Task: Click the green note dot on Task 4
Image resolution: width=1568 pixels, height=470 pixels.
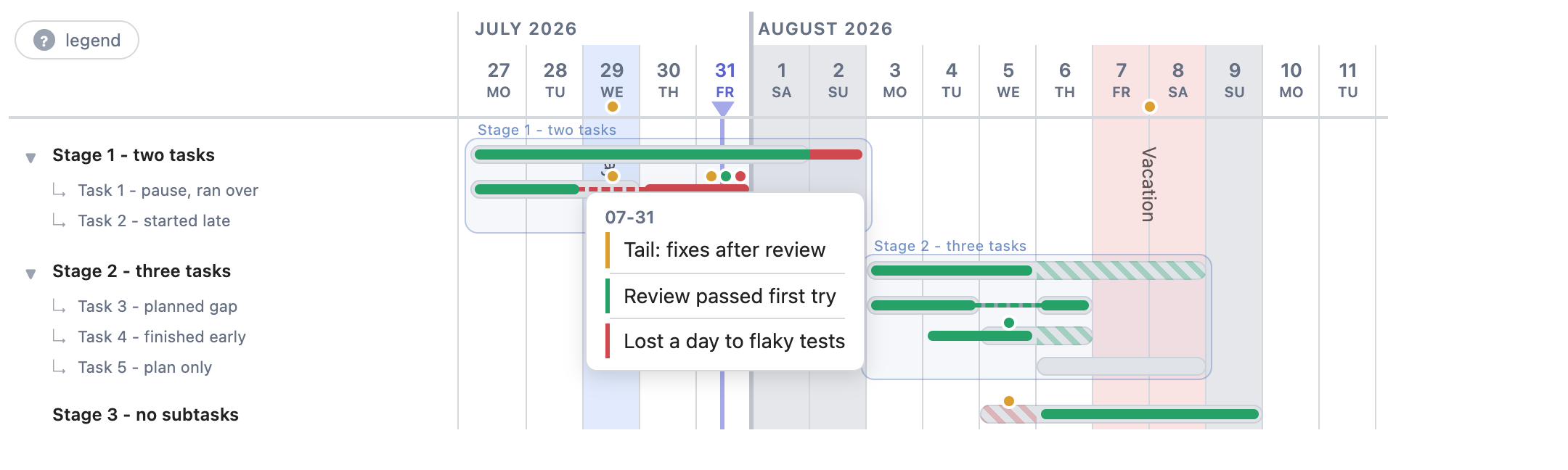Action: (1009, 323)
